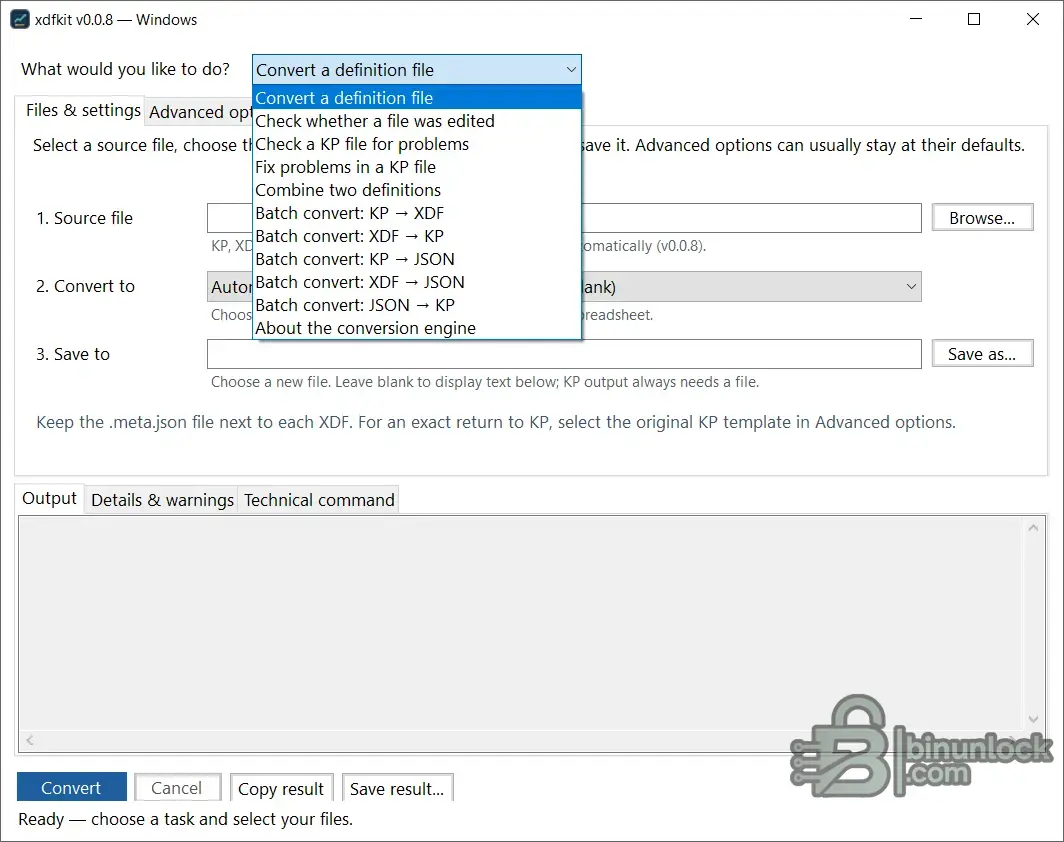Image resolution: width=1064 pixels, height=842 pixels.
Task: Click the Save result... button
Action: pyautogui.click(x=397, y=788)
